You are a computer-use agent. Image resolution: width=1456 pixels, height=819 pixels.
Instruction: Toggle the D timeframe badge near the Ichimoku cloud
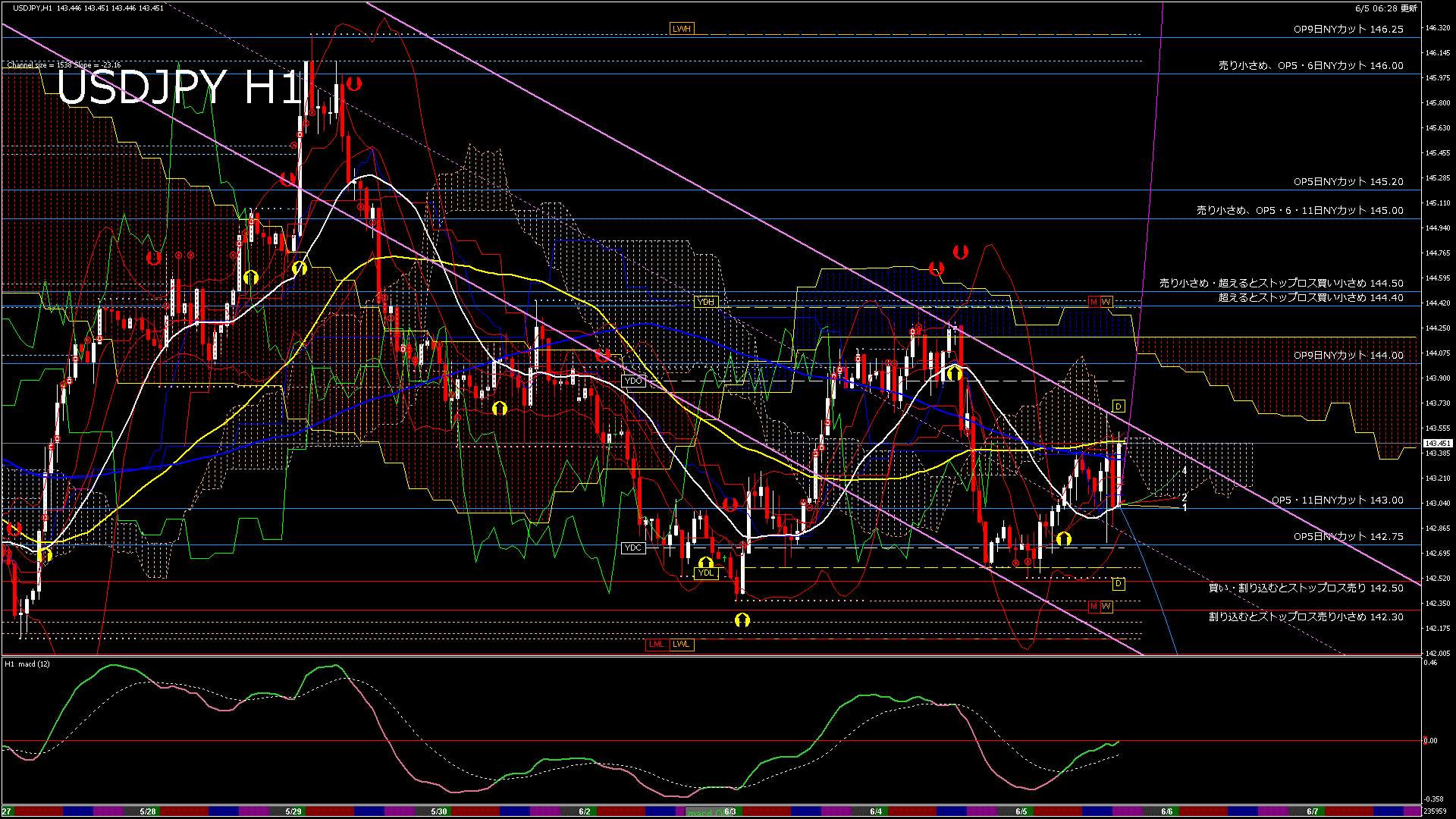pyautogui.click(x=1118, y=407)
